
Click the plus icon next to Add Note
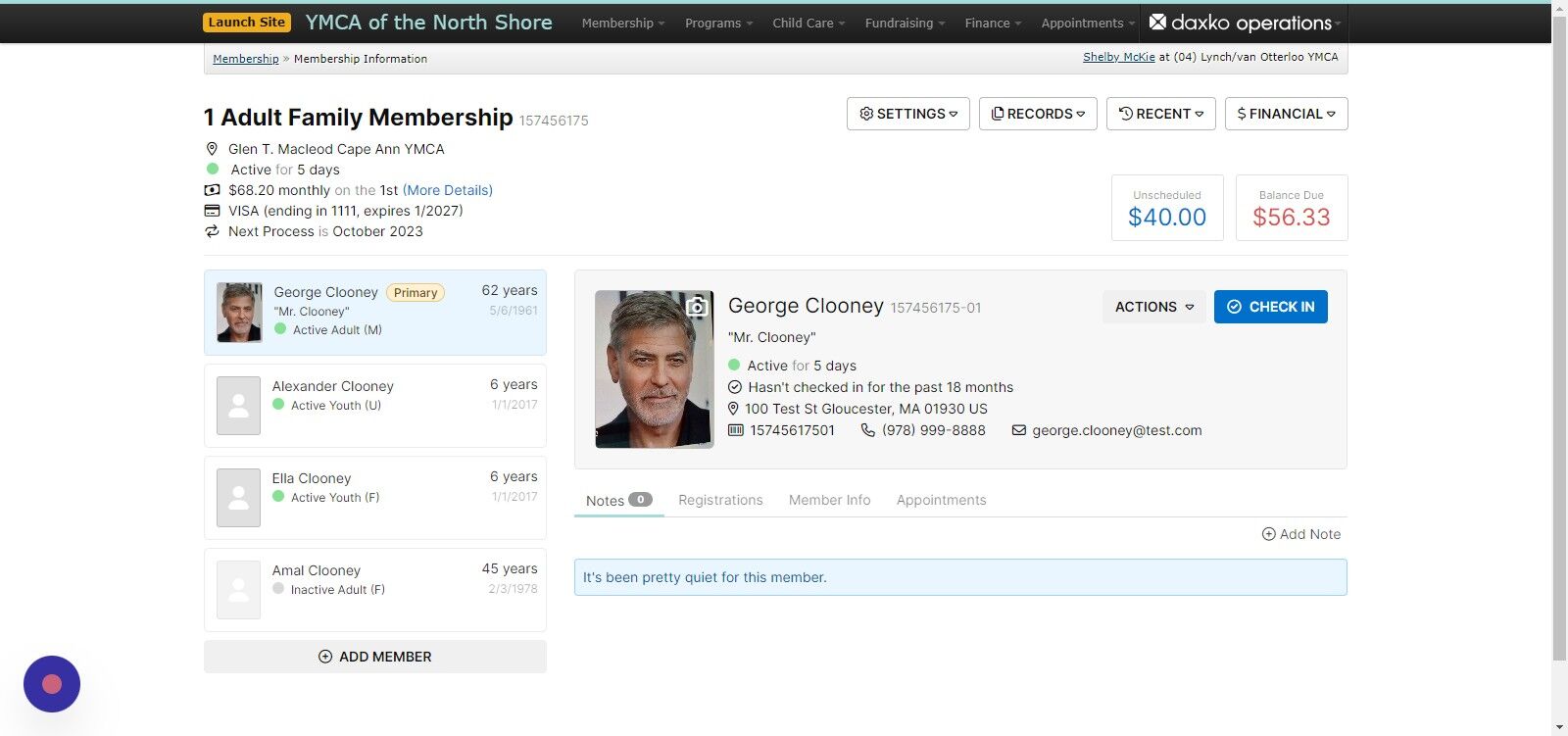pyautogui.click(x=1268, y=534)
